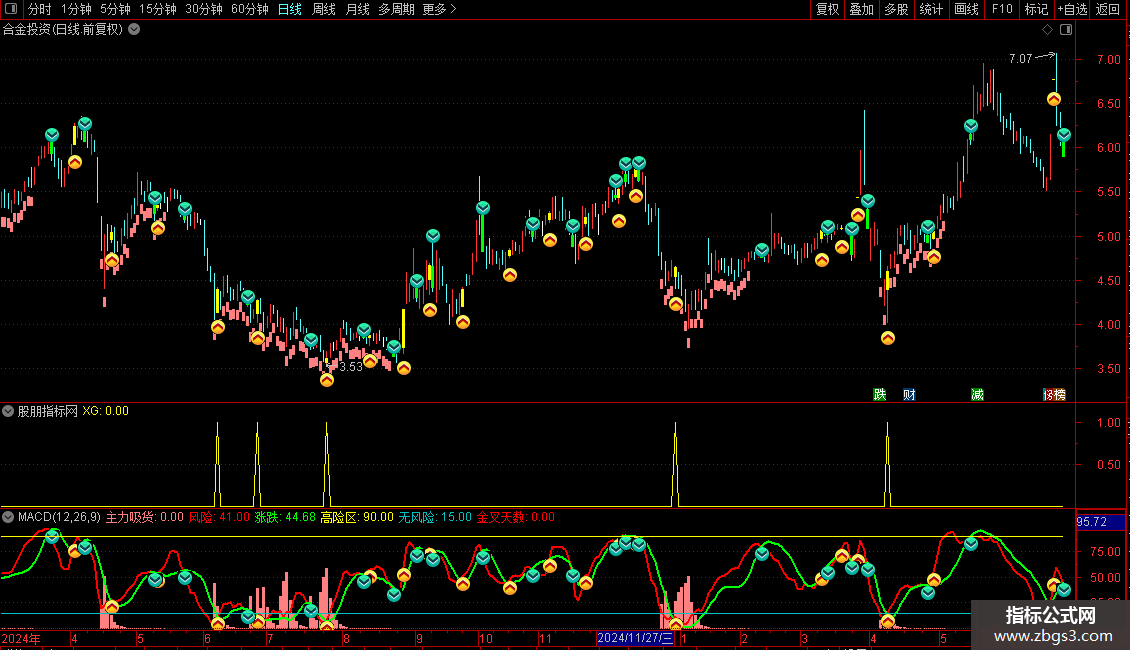The image size is (1130, 650).
Task: Open the brown 榜 event marker
Action: tap(1058, 394)
